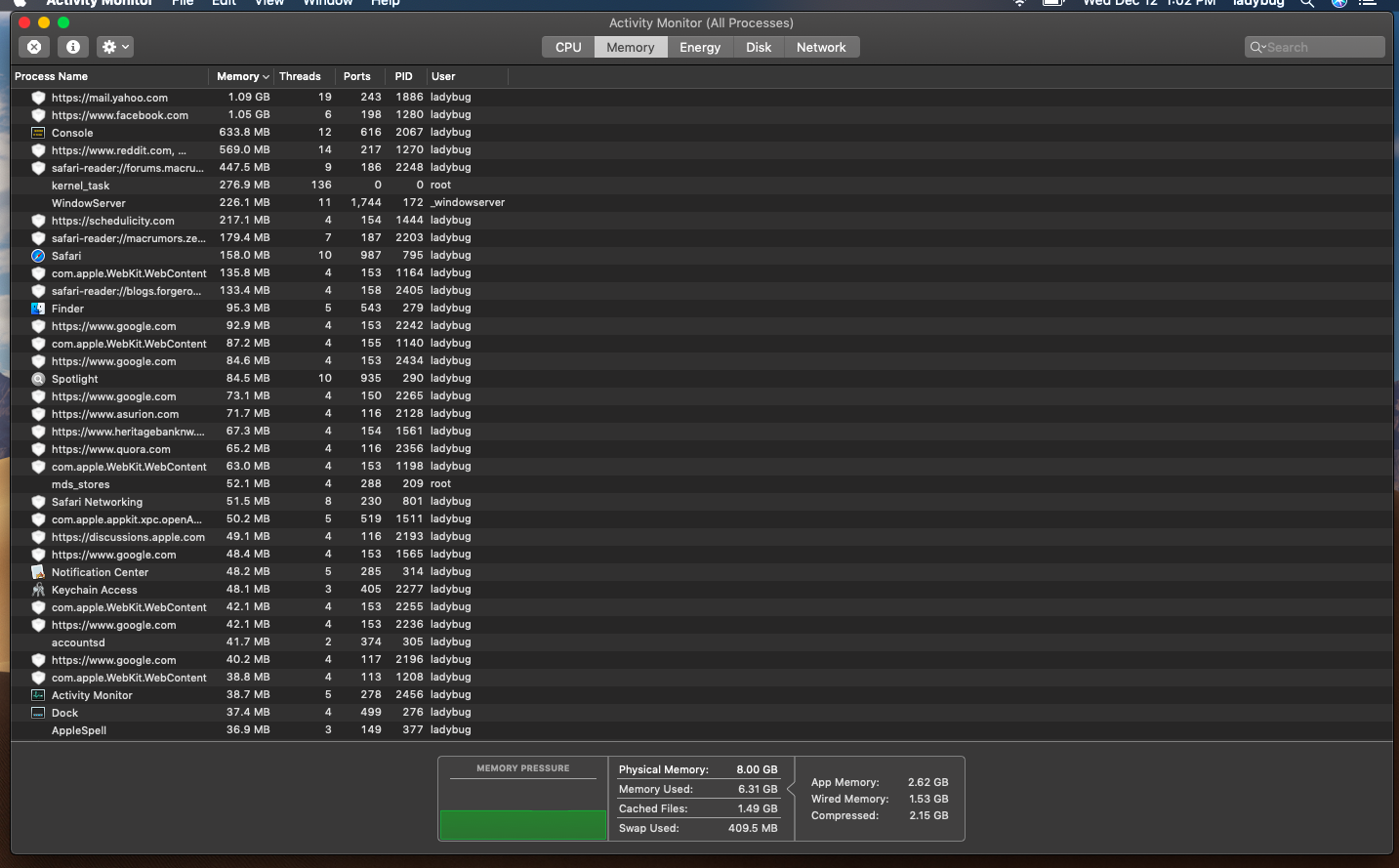Open the Inspect process info button
The width and height of the screenshot is (1399, 868).
coord(73,47)
